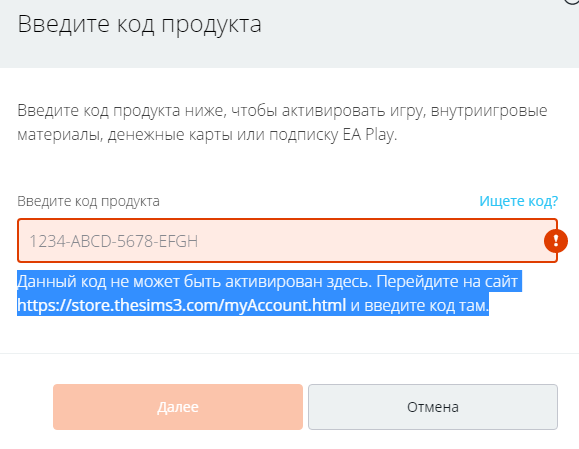Focus the product code input field
Image resolution: width=579 pixels, height=449 pixels.
287,241
